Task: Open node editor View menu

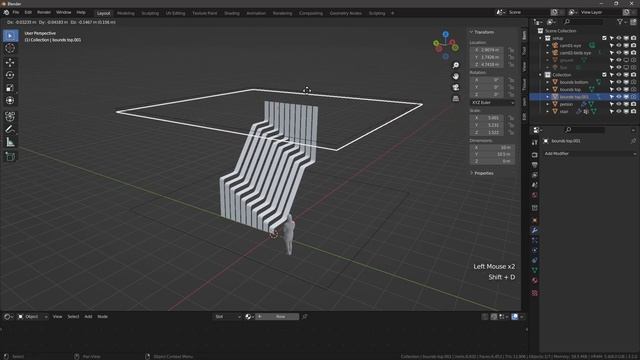Action: (57, 317)
